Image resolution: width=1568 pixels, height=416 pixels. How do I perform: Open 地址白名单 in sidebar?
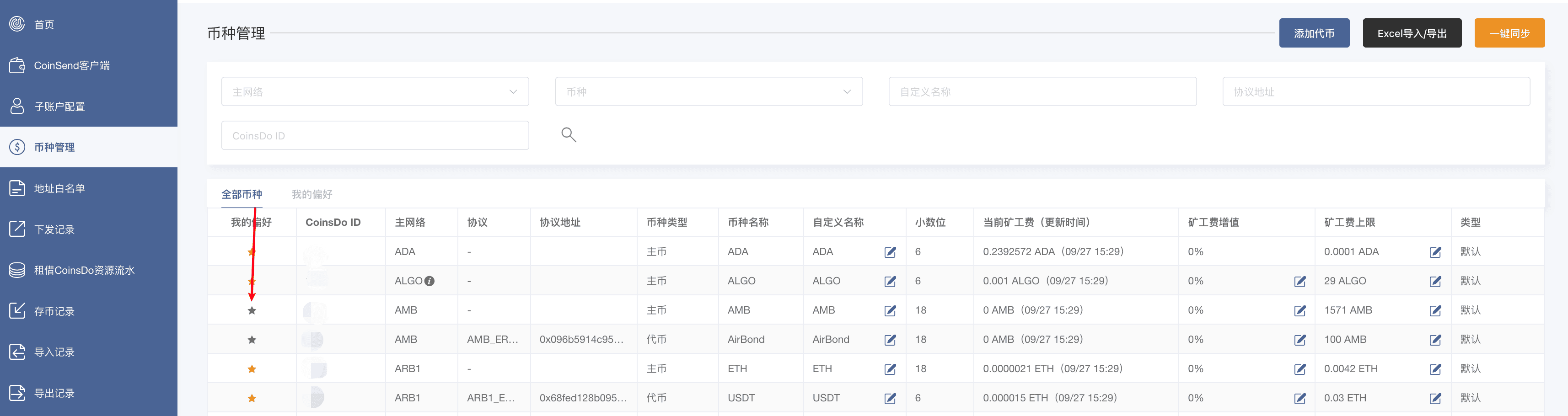tap(59, 188)
